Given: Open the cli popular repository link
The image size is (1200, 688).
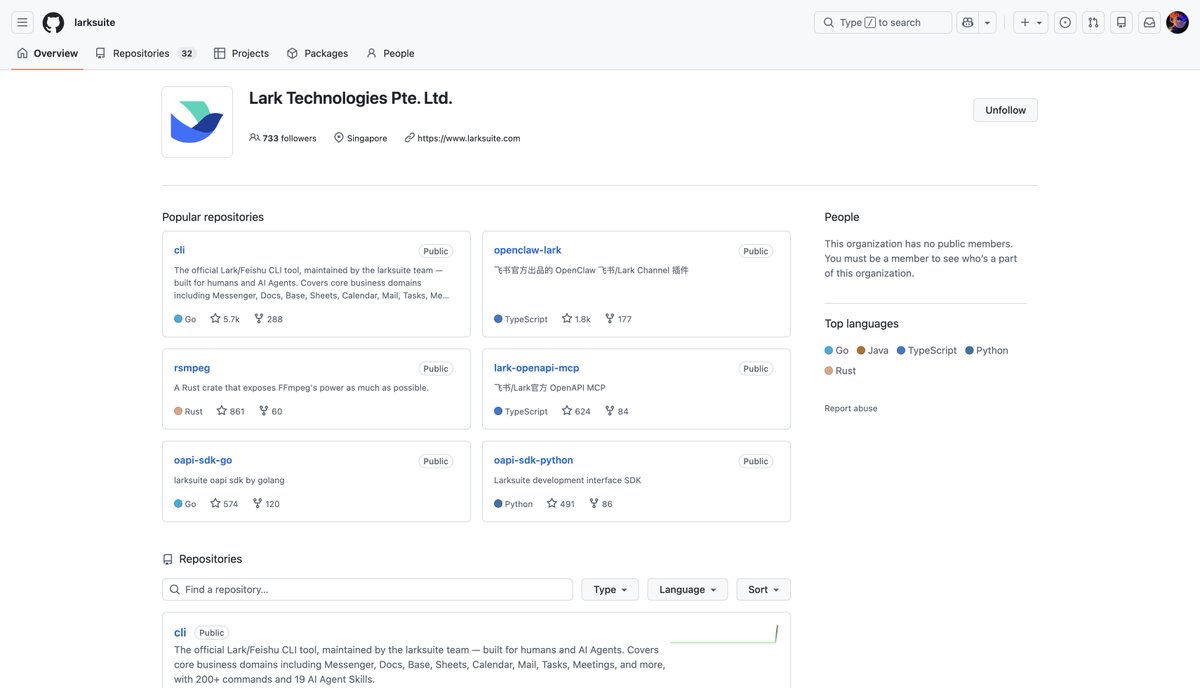Looking at the screenshot, I should coord(179,250).
